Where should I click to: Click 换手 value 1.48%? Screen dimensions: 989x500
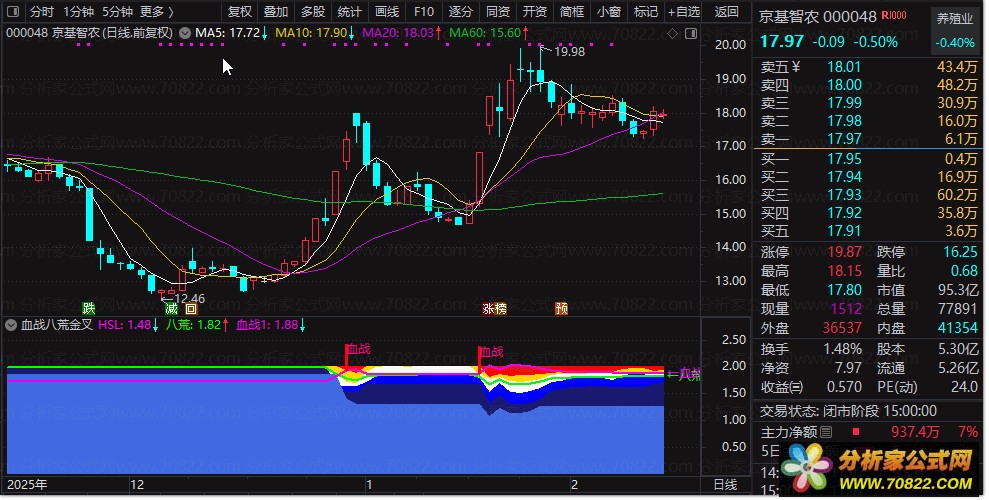coord(842,349)
